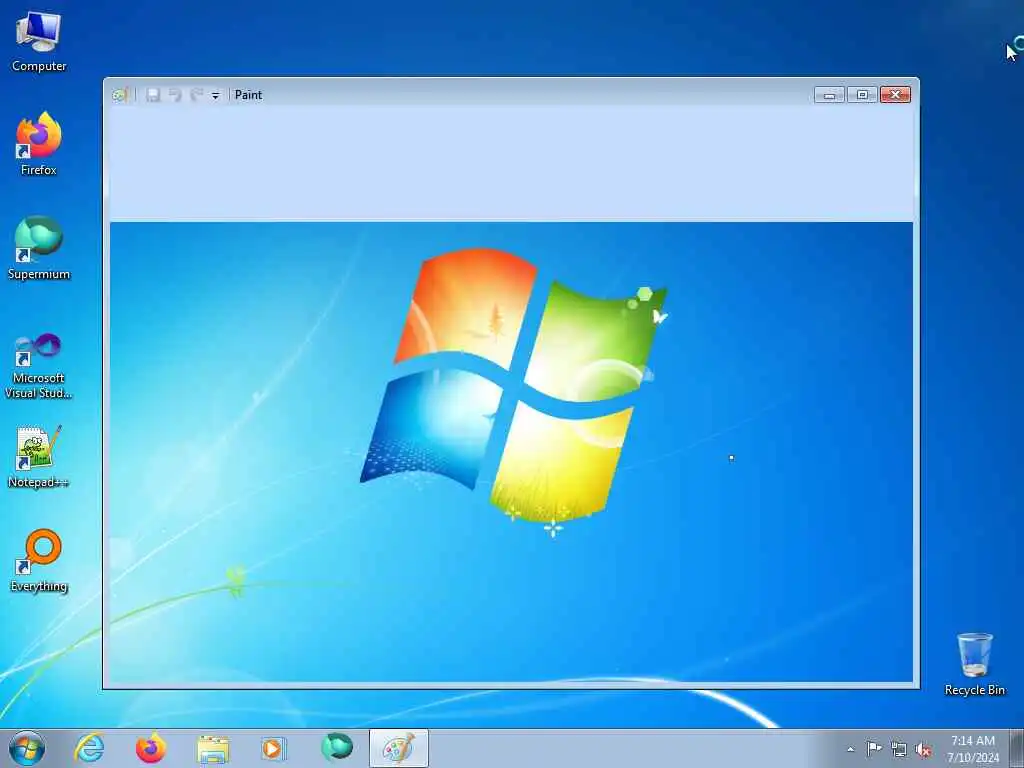
Task: Launch Internet Explorer from the taskbar
Action: 89,748
